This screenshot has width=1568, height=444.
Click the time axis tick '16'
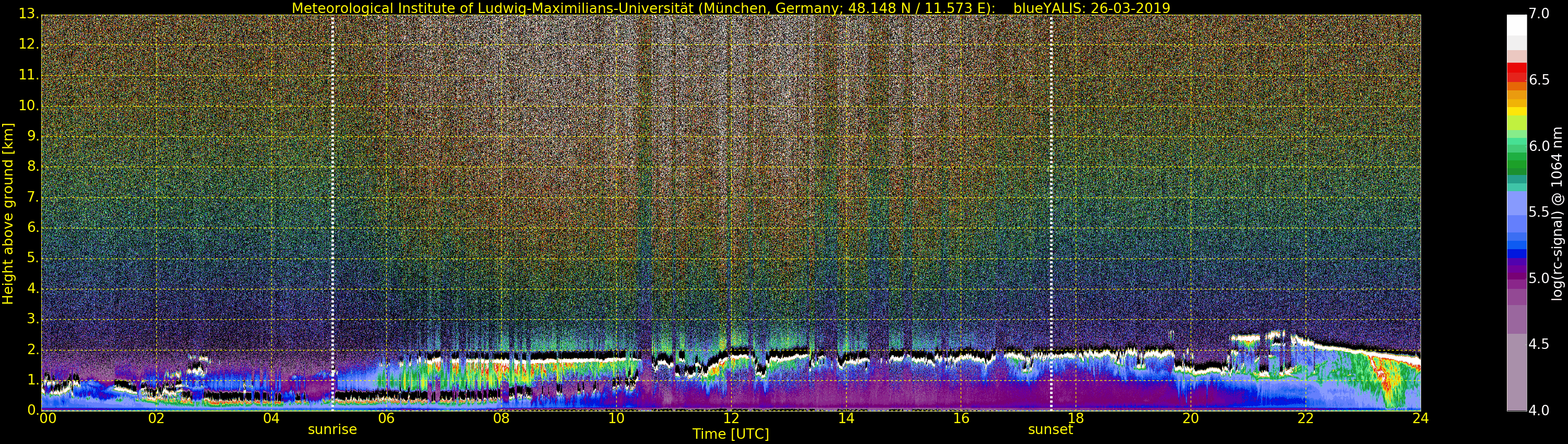click(961, 418)
